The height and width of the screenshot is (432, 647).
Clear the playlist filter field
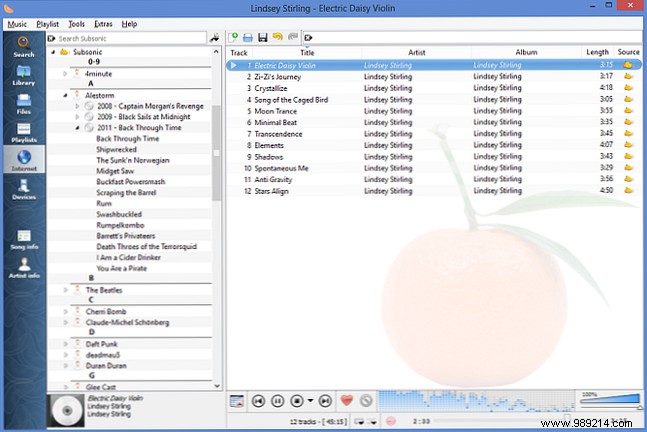(308, 38)
